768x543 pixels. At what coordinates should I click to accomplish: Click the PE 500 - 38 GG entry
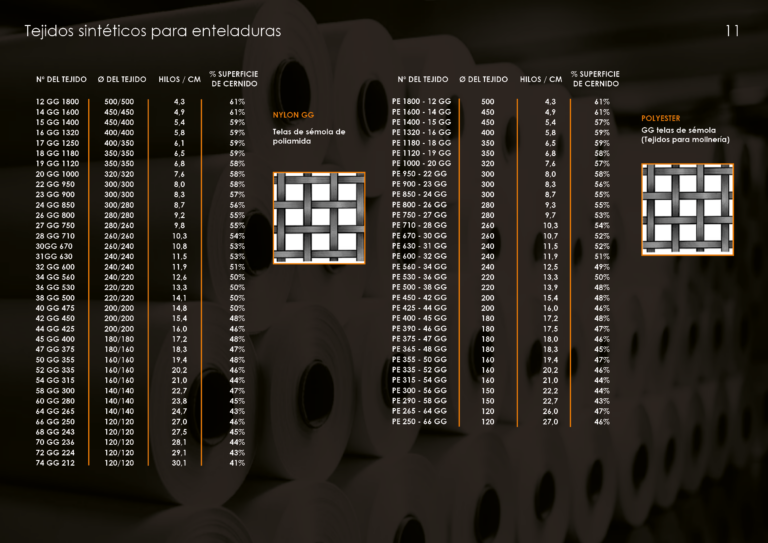421,287
